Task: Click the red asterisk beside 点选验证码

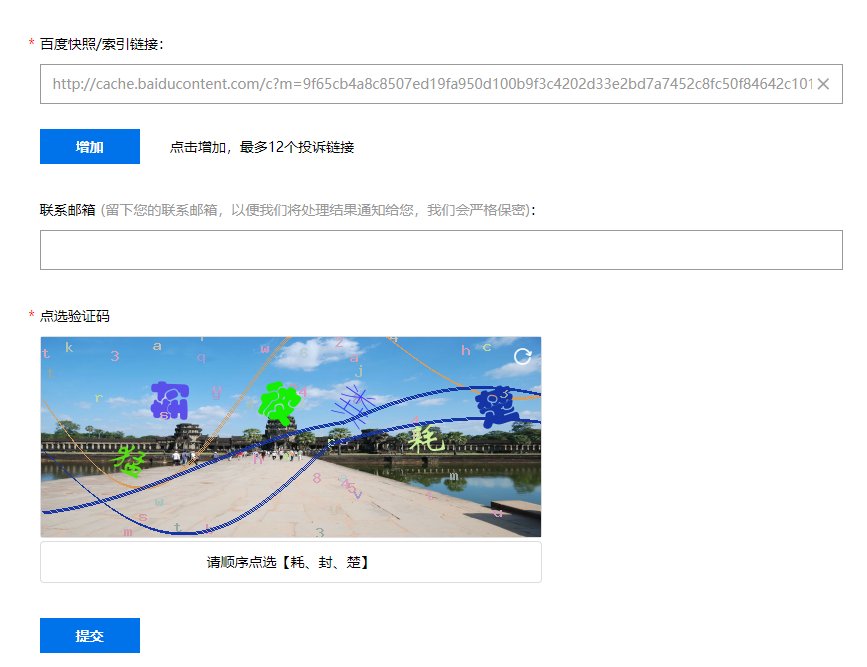Action: [29, 315]
